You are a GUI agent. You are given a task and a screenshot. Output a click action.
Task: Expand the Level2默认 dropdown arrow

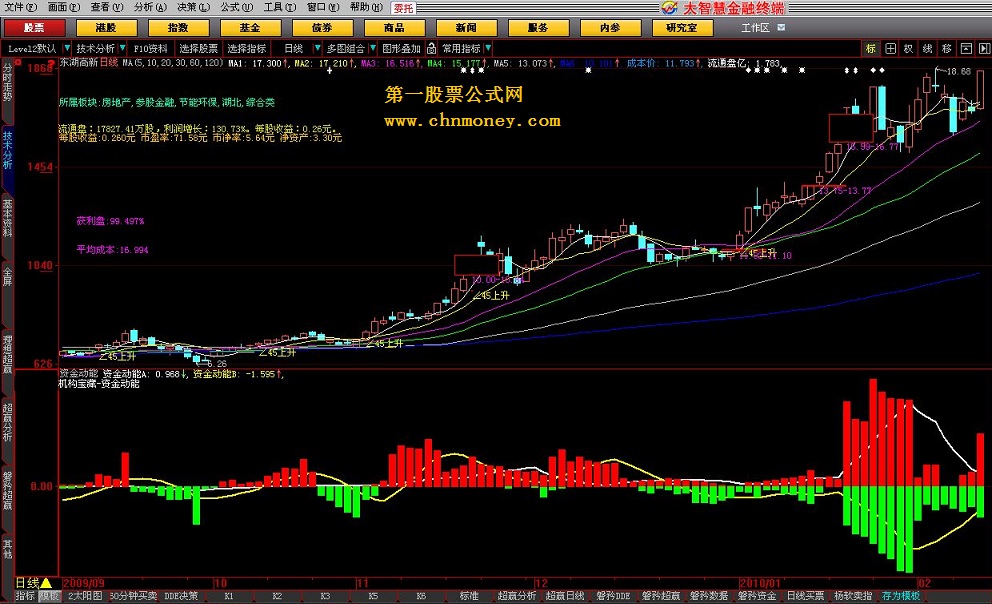[67, 48]
